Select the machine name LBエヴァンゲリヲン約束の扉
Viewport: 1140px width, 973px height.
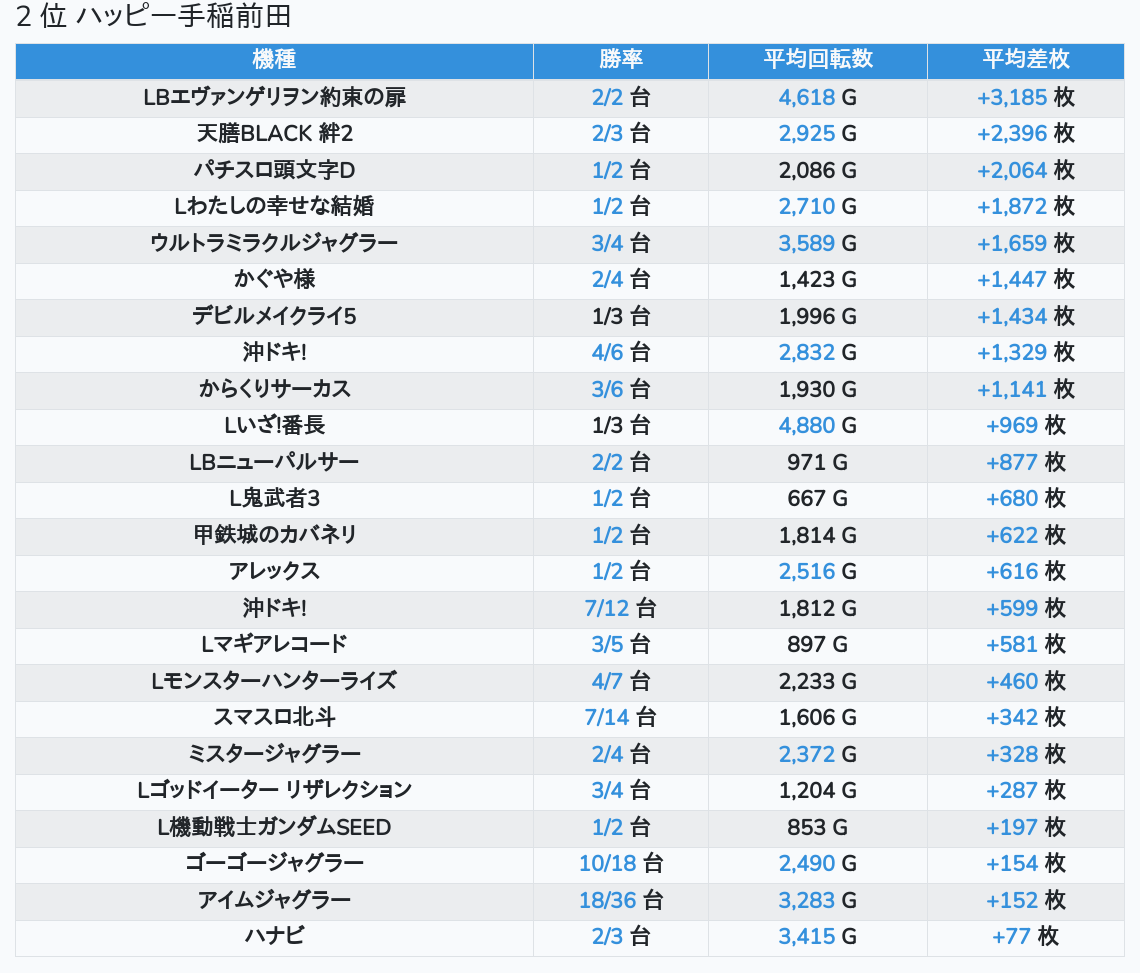(x=274, y=97)
